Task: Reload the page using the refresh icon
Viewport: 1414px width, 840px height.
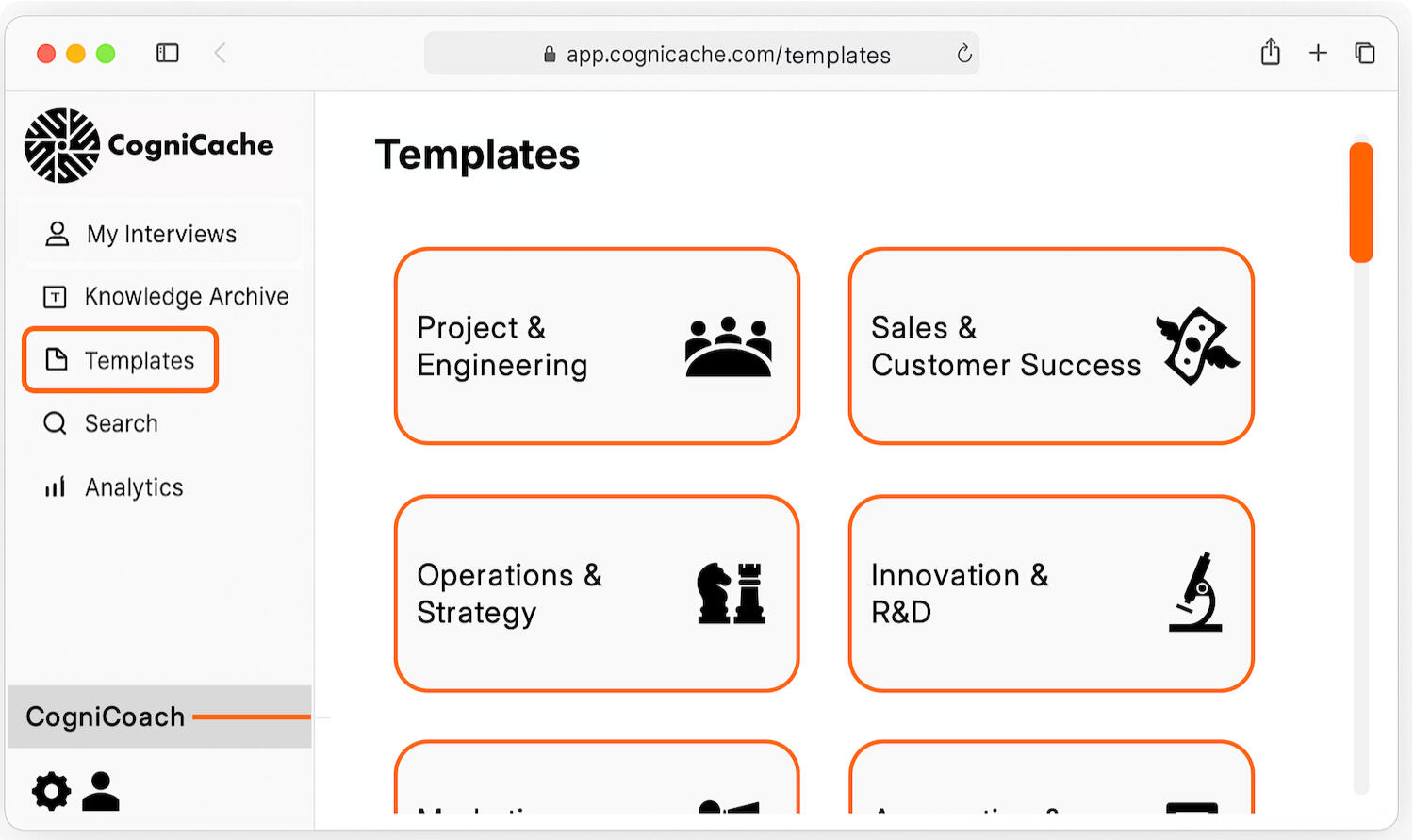Action: [x=963, y=55]
